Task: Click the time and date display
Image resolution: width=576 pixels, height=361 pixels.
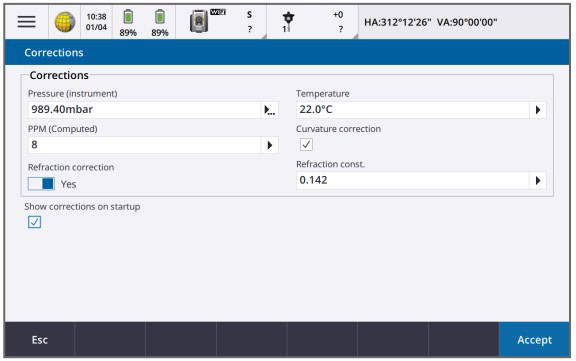Action: [96, 22]
